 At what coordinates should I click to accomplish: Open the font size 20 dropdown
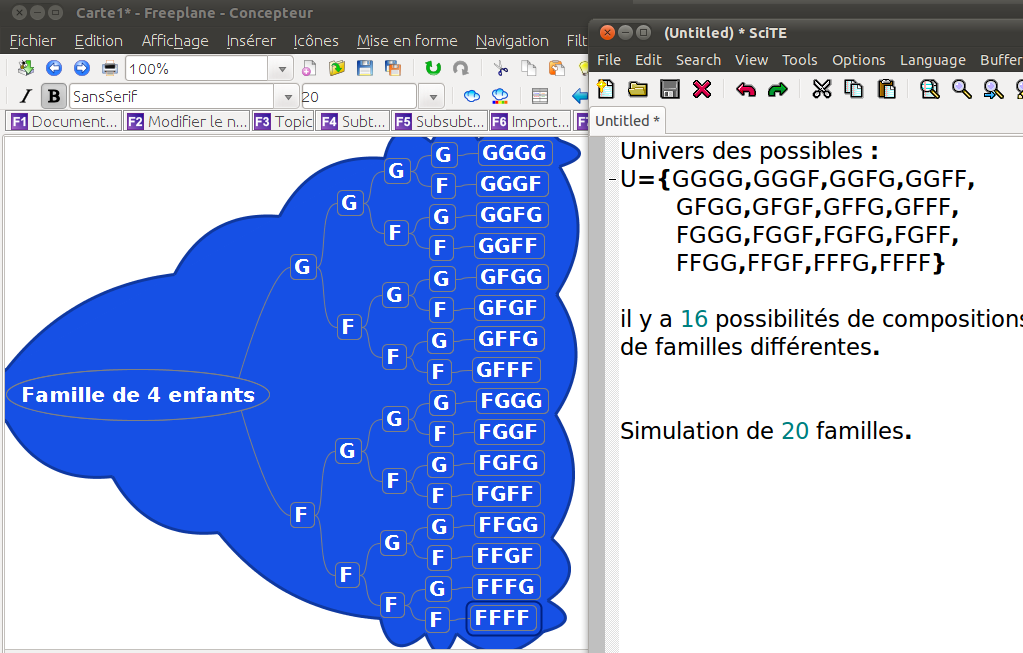[x=432, y=97]
